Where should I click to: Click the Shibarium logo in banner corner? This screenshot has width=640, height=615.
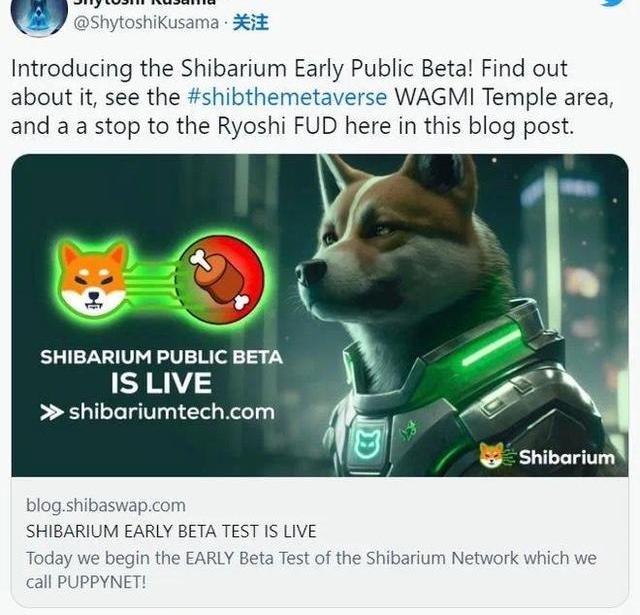pos(547,456)
